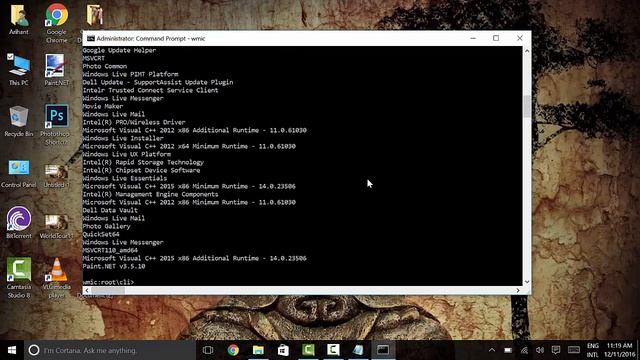The width and height of the screenshot is (640, 360).
Task: Click the scroll left arrow in Command Prompt
Action: [87, 290]
